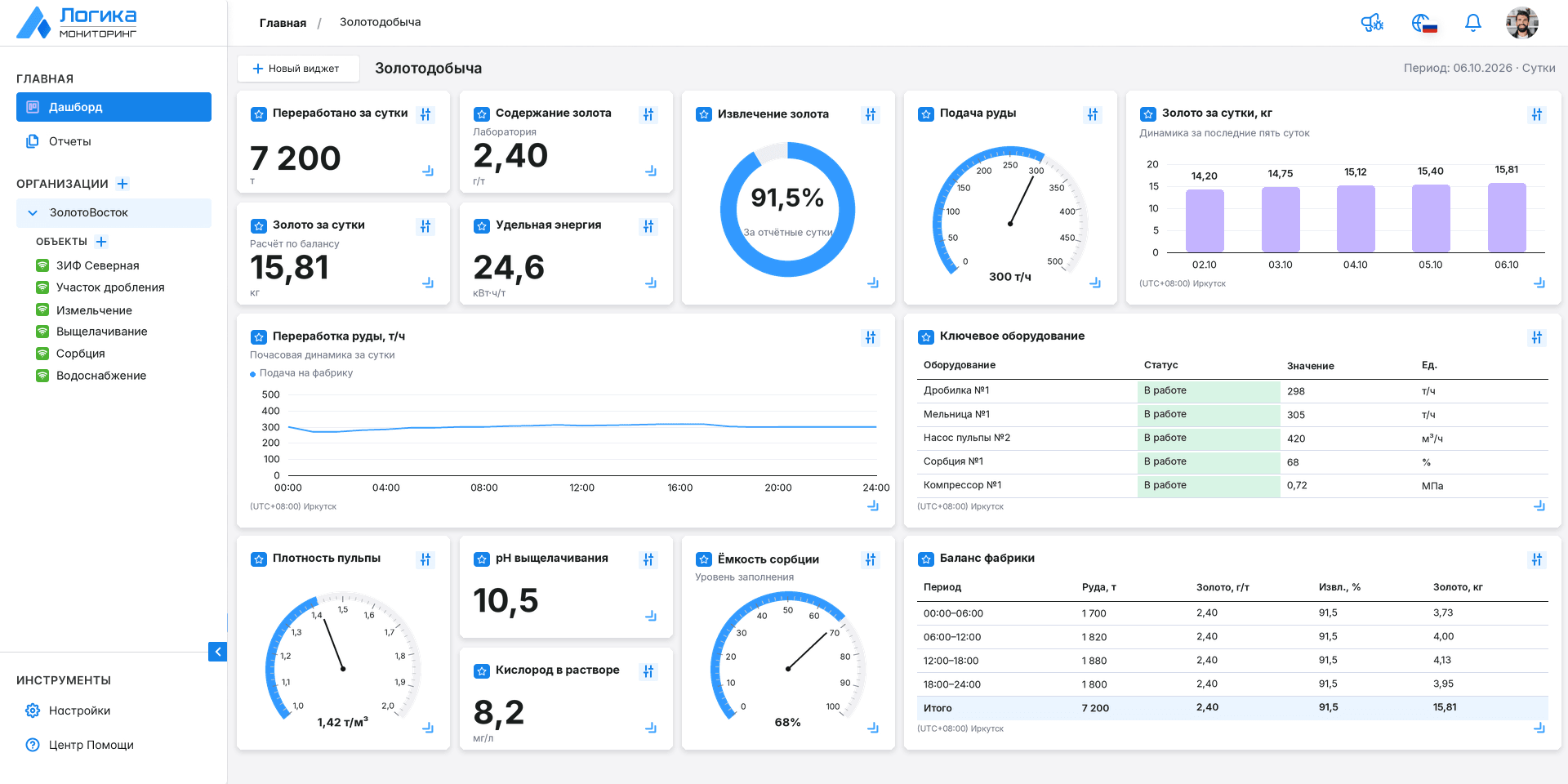This screenshot has height=784, width=1568.
Task: Open Отчеты in sidebar menu
Action: click(x=114, y=141)
